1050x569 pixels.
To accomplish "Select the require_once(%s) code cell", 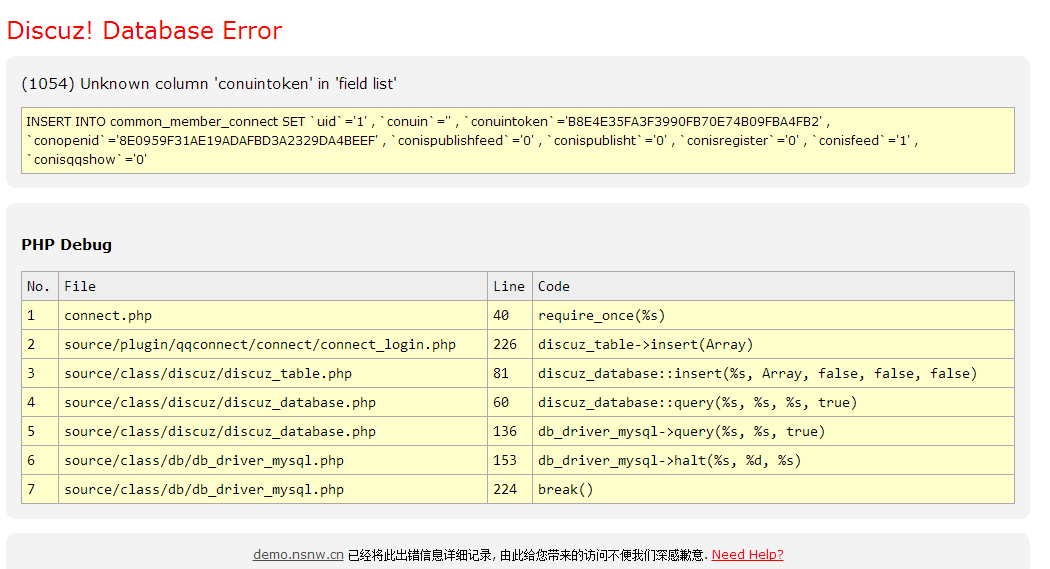I will (x=773, y=315).
